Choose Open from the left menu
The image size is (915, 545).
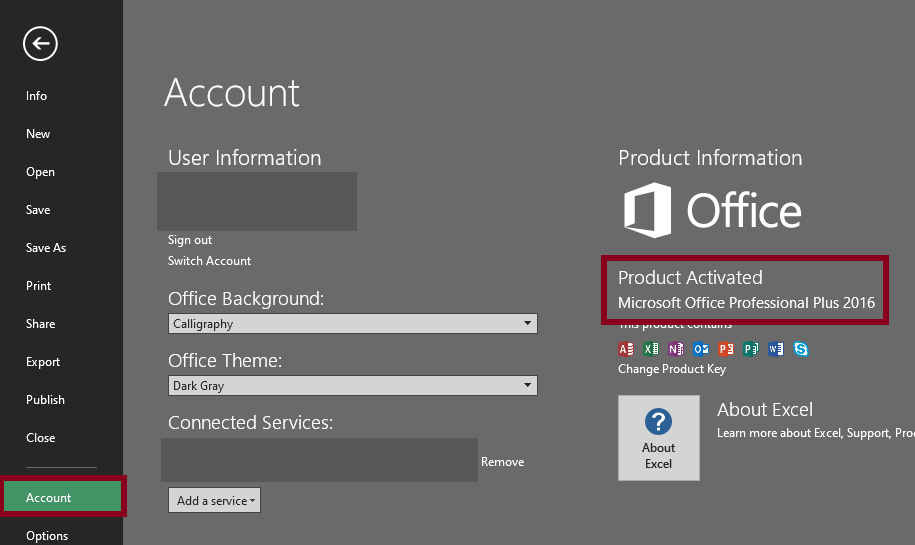click(40, 172)
